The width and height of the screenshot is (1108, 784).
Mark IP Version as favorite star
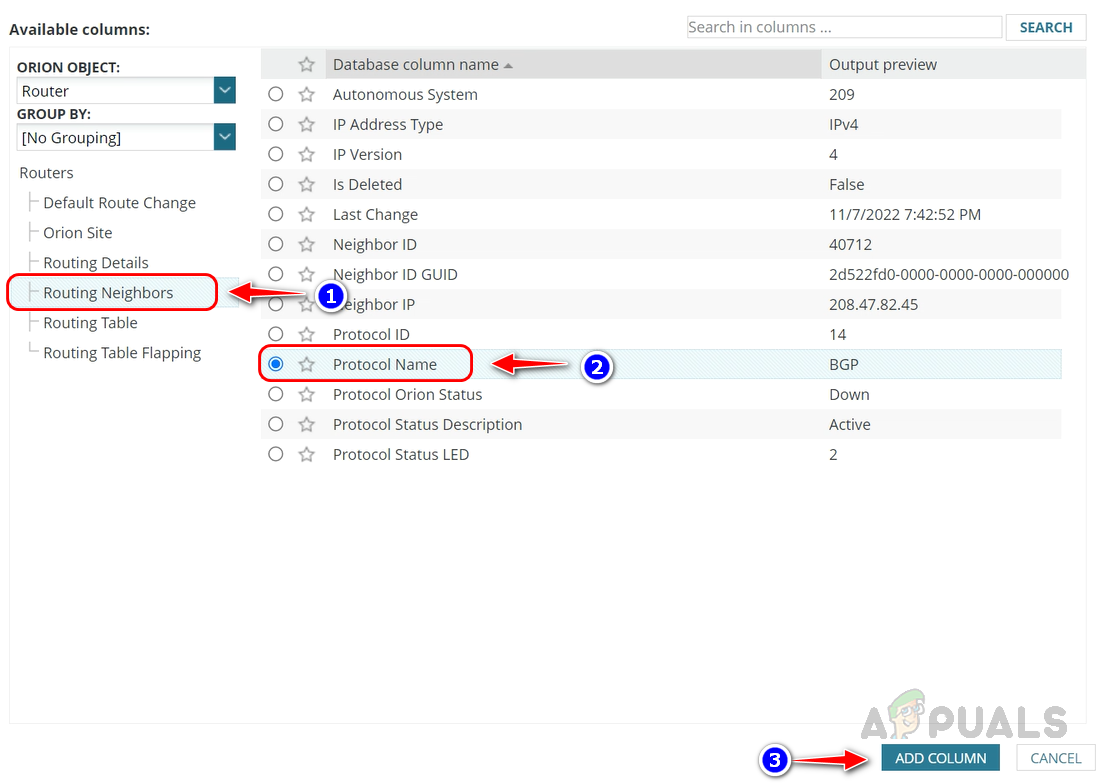click(x=306, y=154)
